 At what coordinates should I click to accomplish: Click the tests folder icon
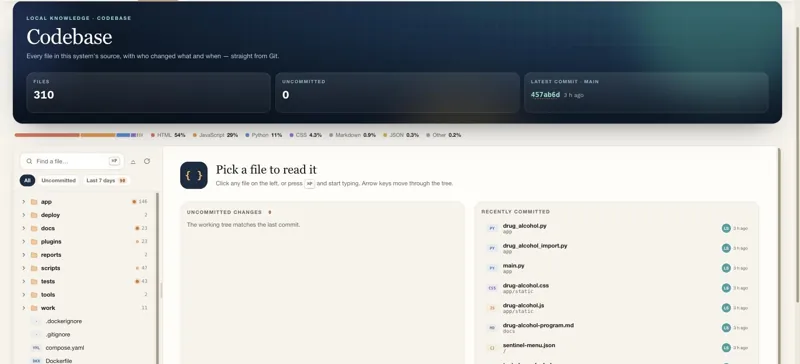[34, 281]
